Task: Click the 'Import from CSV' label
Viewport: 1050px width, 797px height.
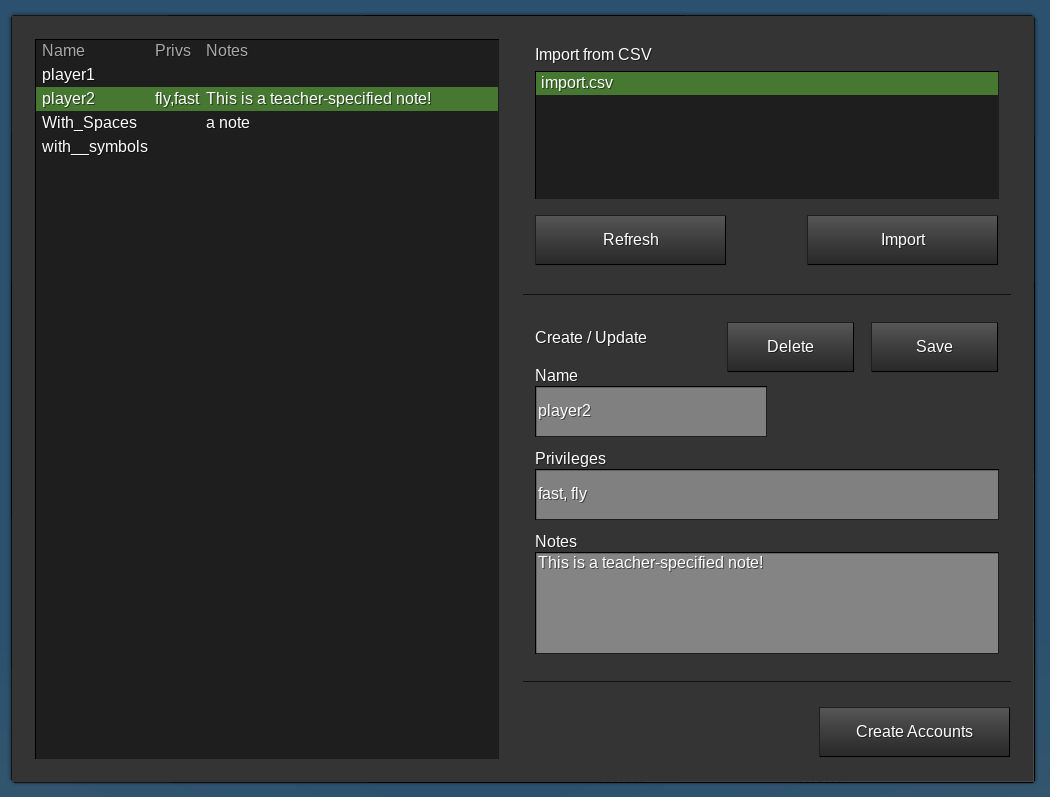Action: [593, 55]
